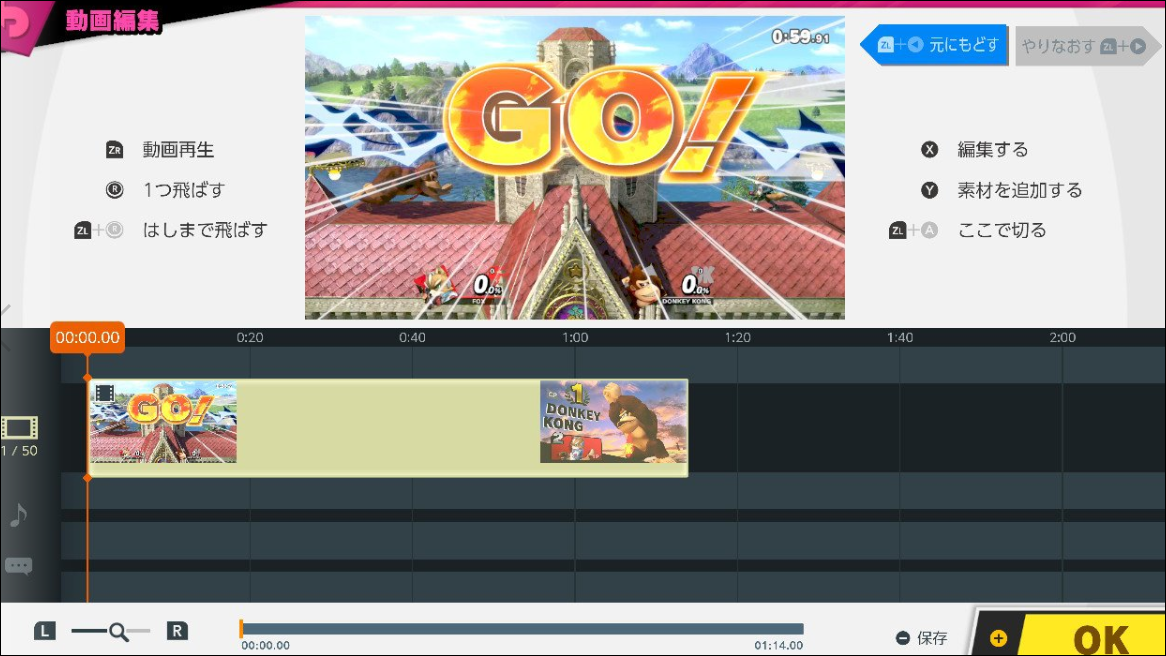Click the 保存 save label
This screenshot has height=656, width=1166.
tap(932, 637)
